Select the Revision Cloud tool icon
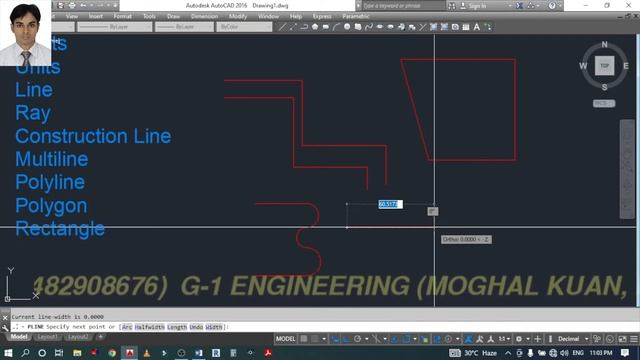640x360 pixels. tap(358, 27)
